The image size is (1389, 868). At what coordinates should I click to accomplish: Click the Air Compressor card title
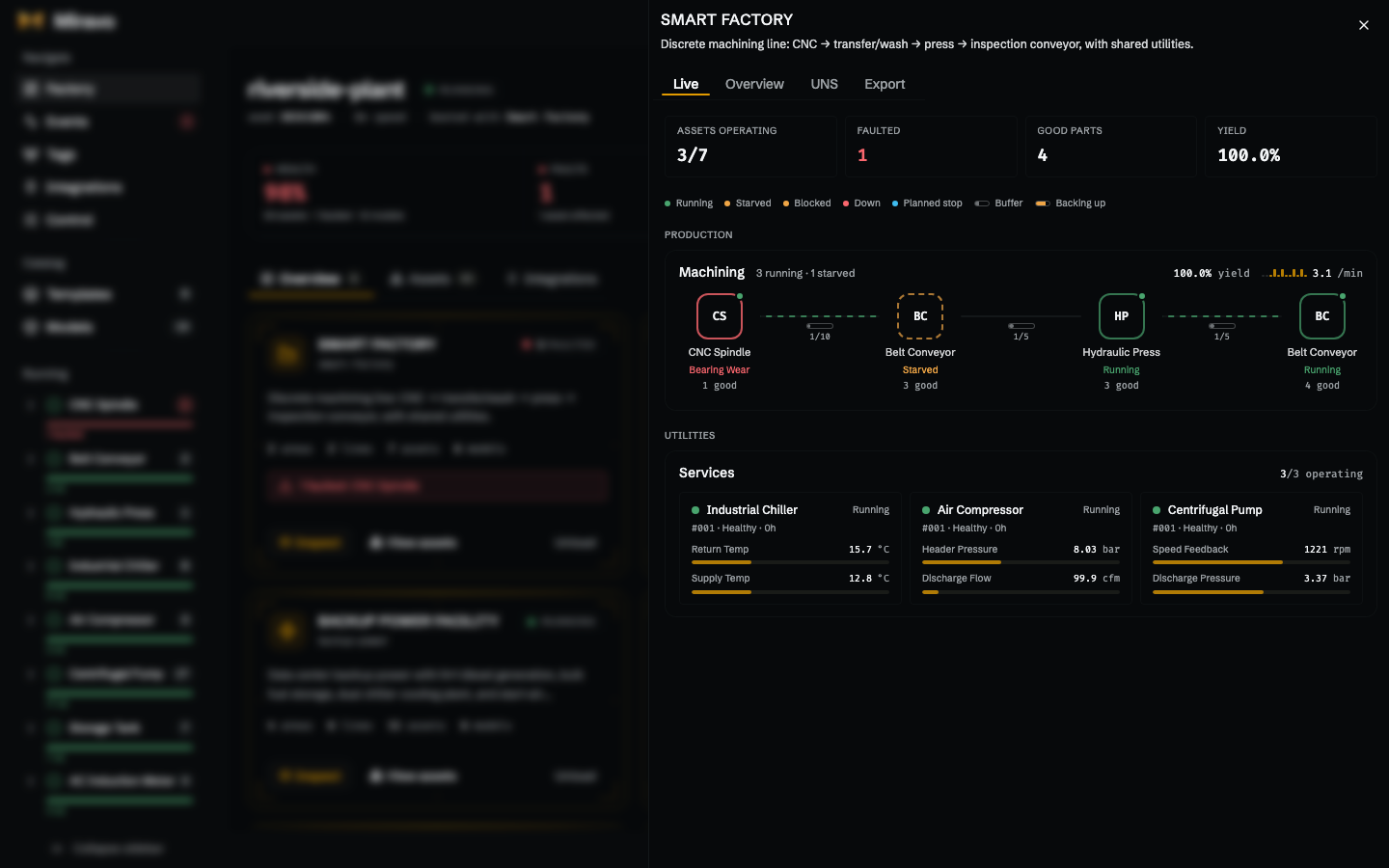980,510
